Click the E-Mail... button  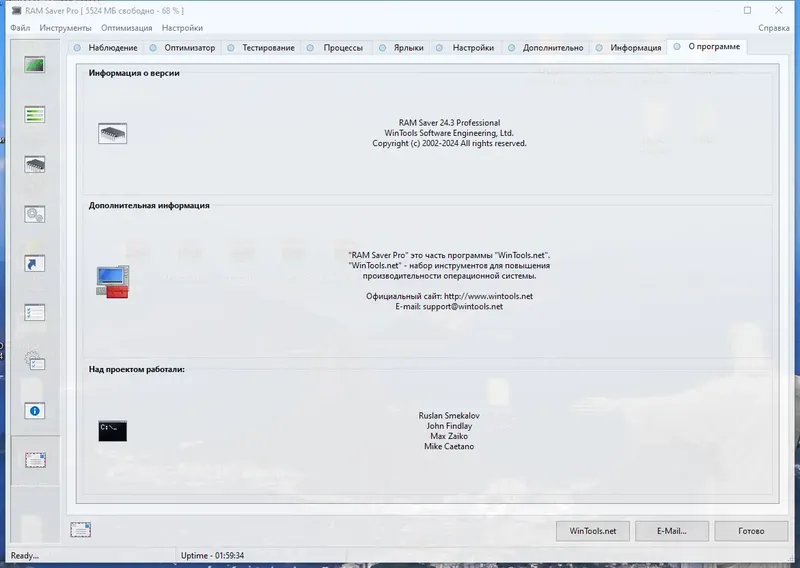pyautogui.click(x=672, y=531)
